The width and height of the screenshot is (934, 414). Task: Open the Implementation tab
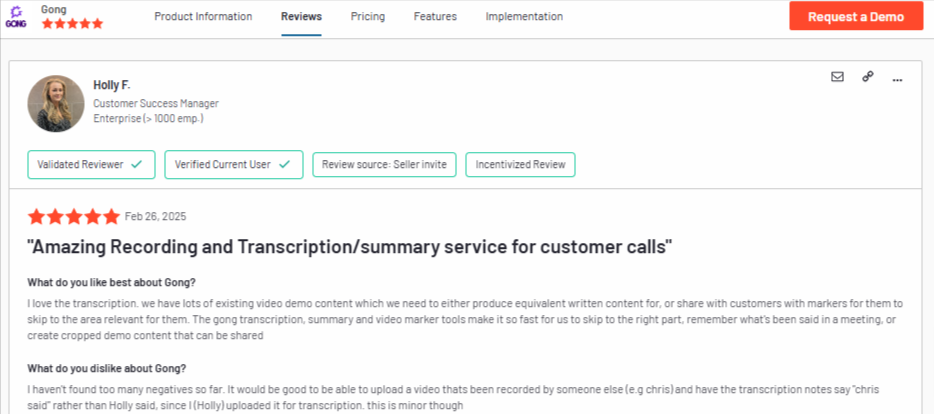coord(524,17)
